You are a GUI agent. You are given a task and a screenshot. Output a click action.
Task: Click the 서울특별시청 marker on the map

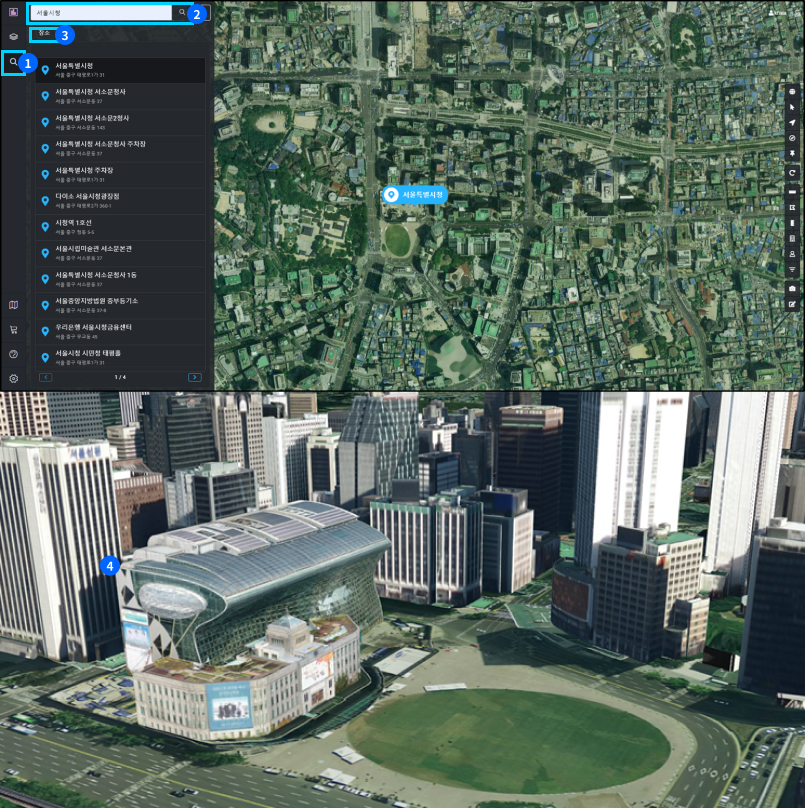click(x=414, y=195)
